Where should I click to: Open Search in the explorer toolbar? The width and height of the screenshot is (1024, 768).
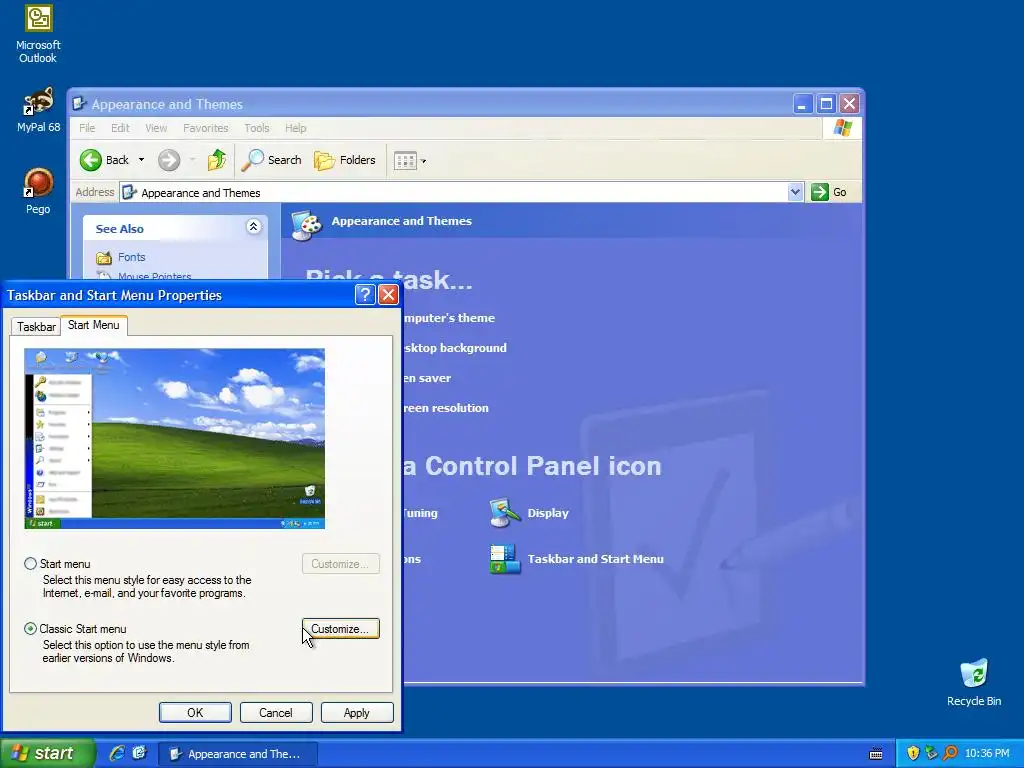[272, 160]
